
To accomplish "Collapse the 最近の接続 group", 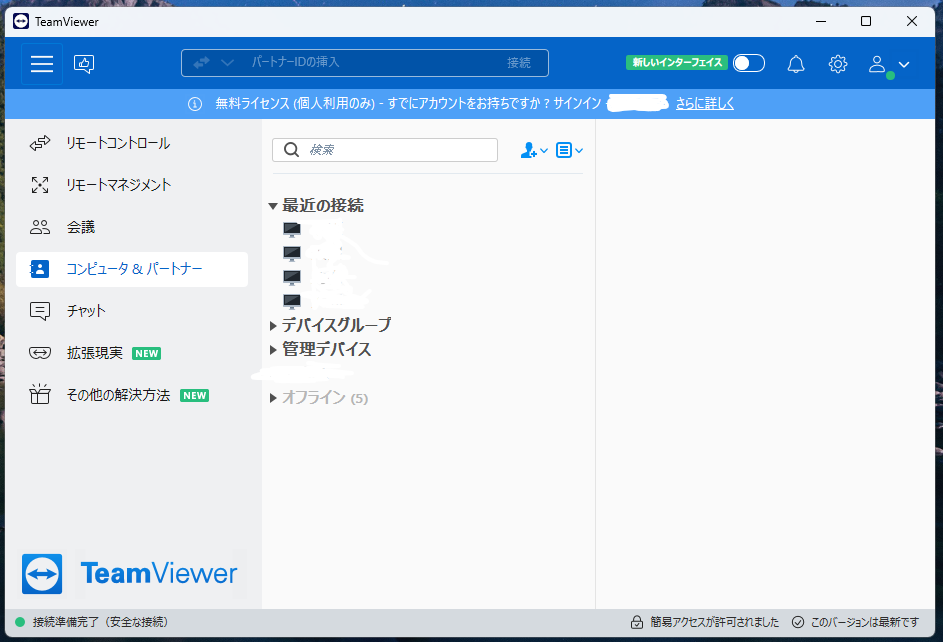I will coord(273,206).
